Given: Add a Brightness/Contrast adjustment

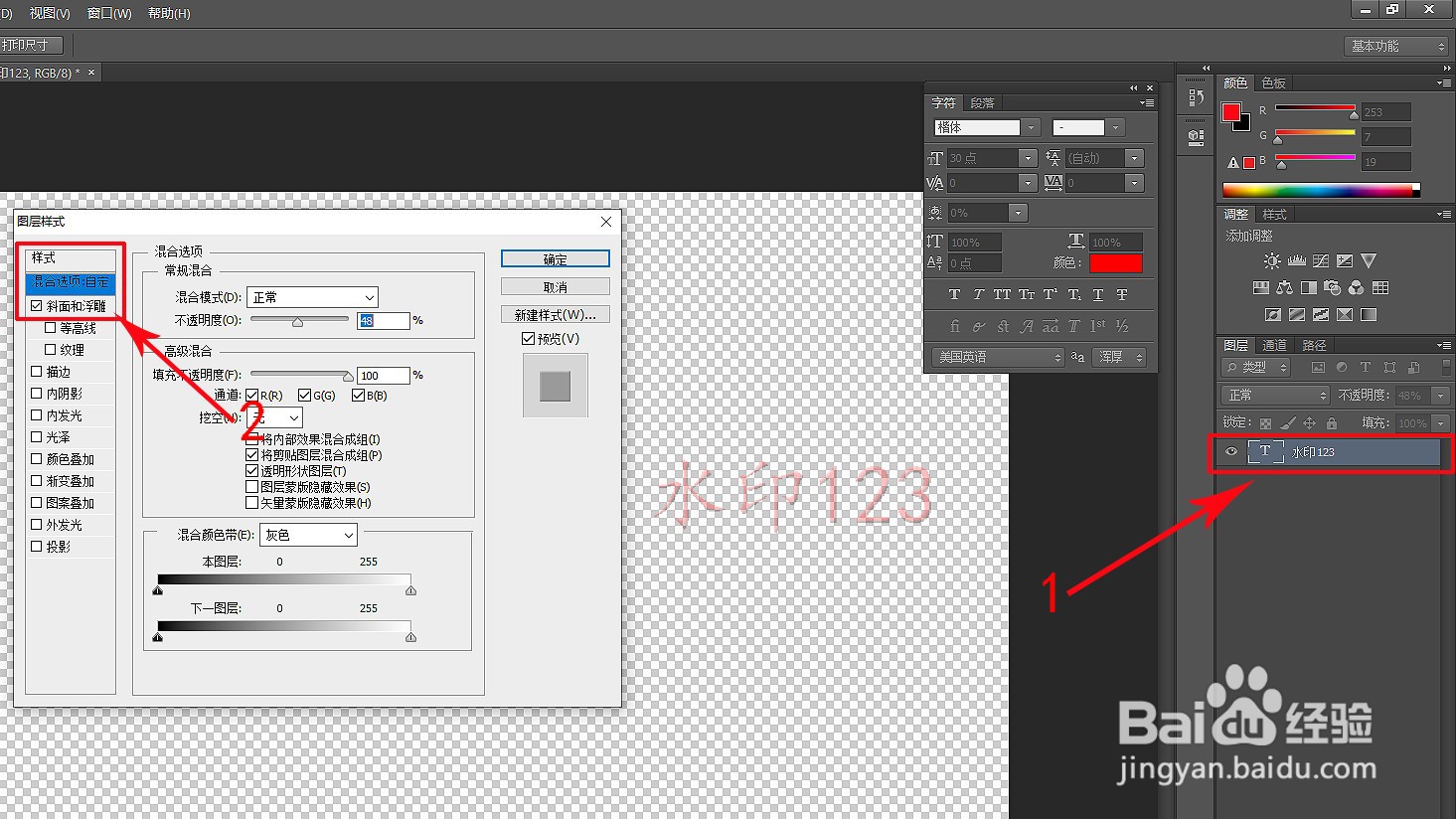Looking at the screenshot, I should coord(1272,261).
